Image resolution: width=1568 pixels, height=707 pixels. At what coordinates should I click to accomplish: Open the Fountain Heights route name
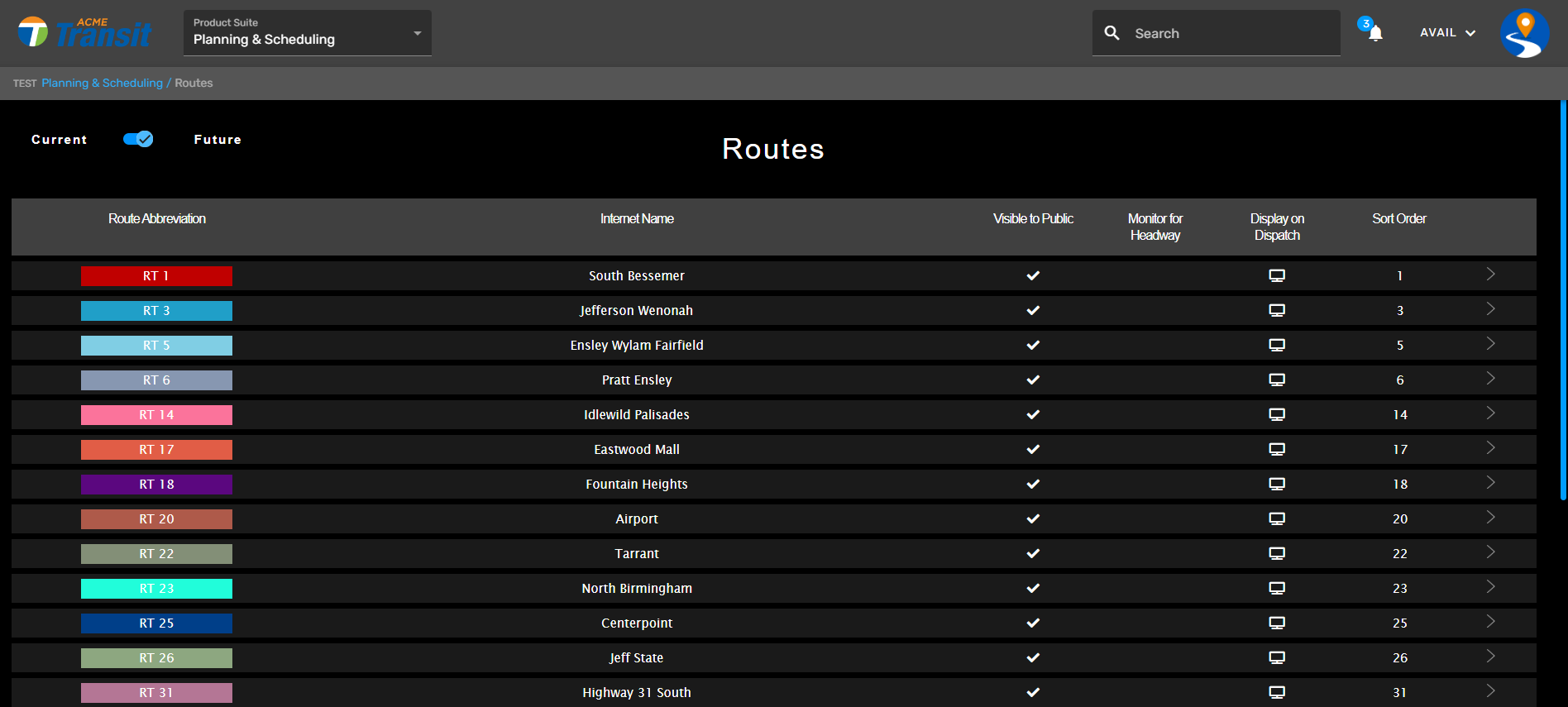(636, 485)
